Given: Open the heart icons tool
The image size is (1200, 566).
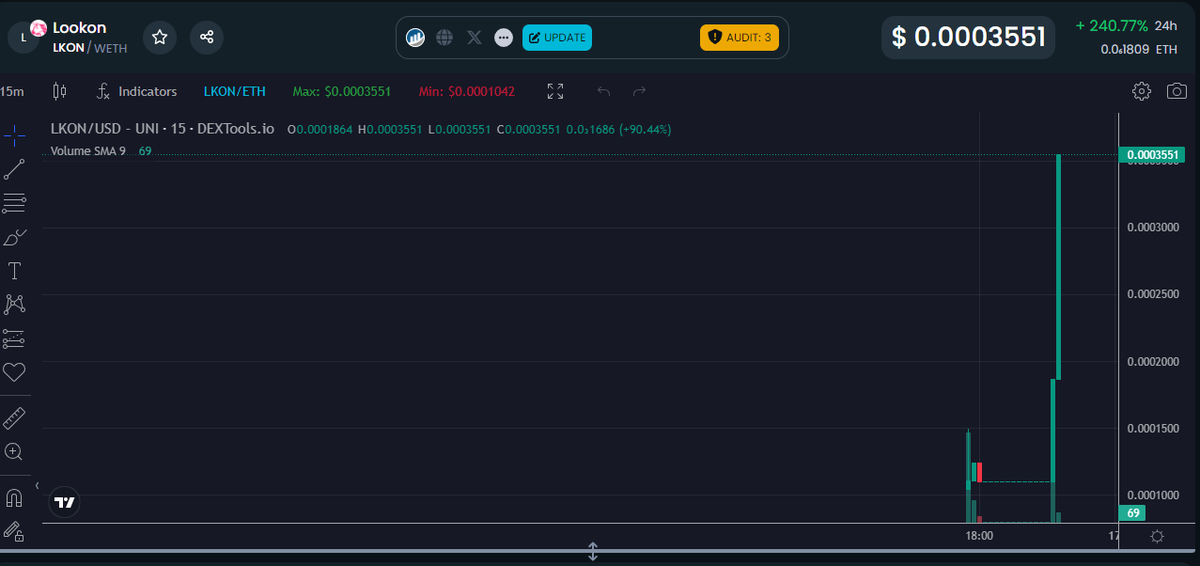Looking at the screenshot, I should [x=15, y=372].
